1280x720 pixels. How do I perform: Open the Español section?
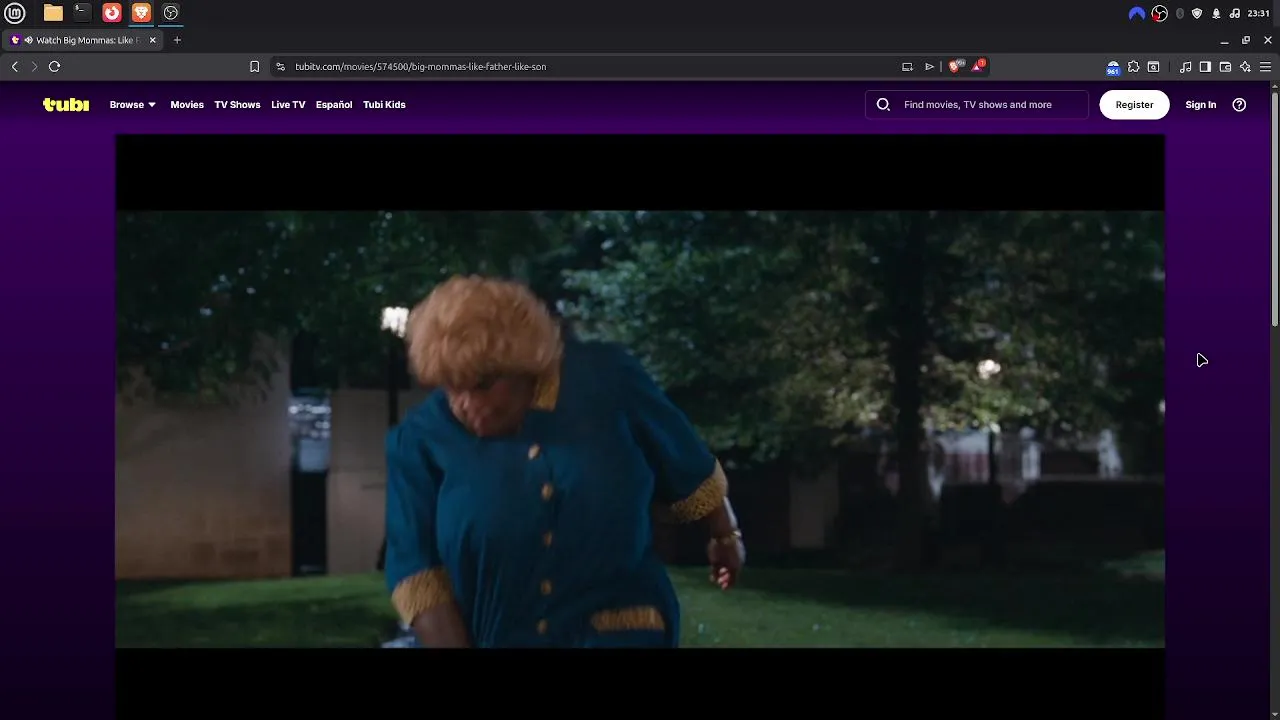pyautogui.click(x=334, y=104)
